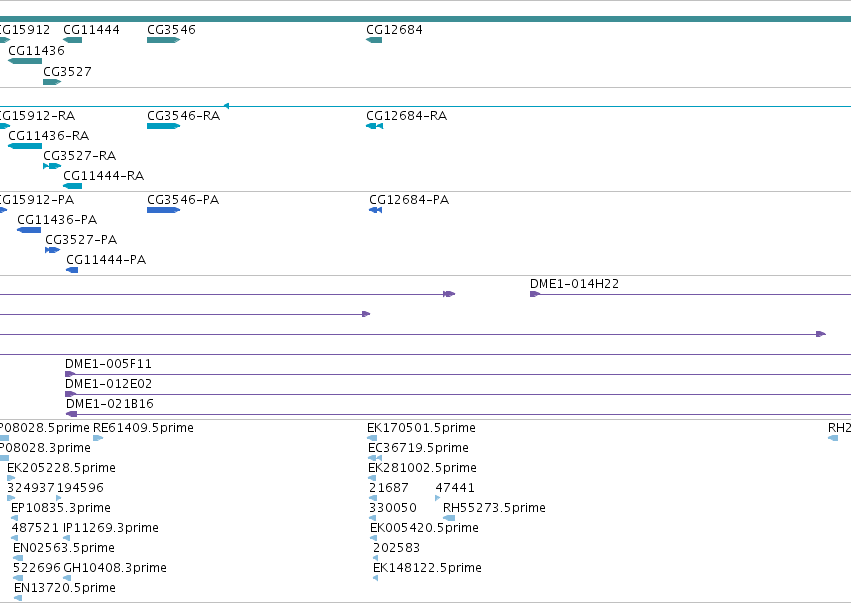Open the DME1-021B16 clone label
This screenshot has height=603, width=851.
tap(110, 404)
